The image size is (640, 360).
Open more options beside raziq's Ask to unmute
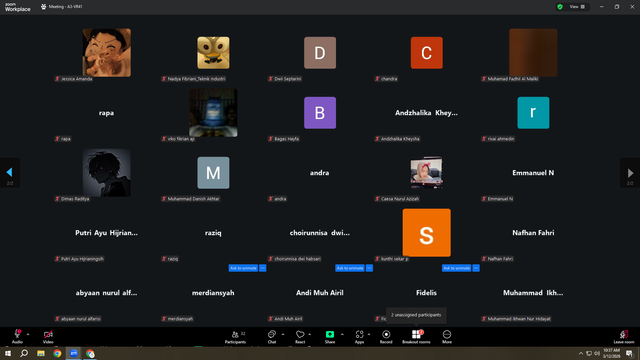[x=263, y=268]
